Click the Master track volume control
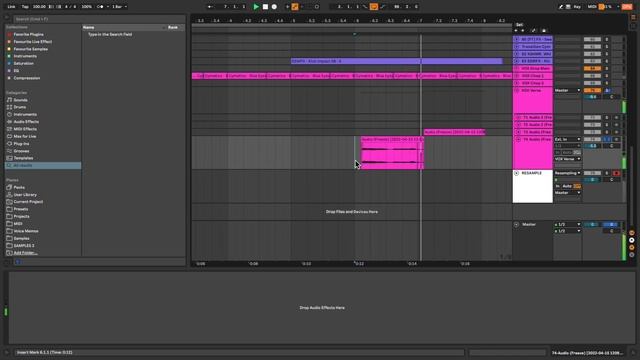 click(x=592, y=224)
